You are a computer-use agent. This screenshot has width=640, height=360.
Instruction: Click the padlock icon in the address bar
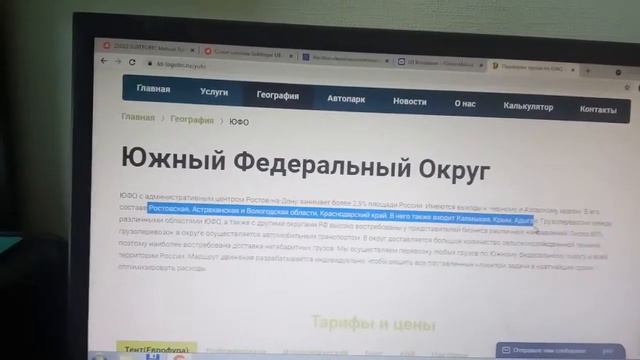pos(150,64)
